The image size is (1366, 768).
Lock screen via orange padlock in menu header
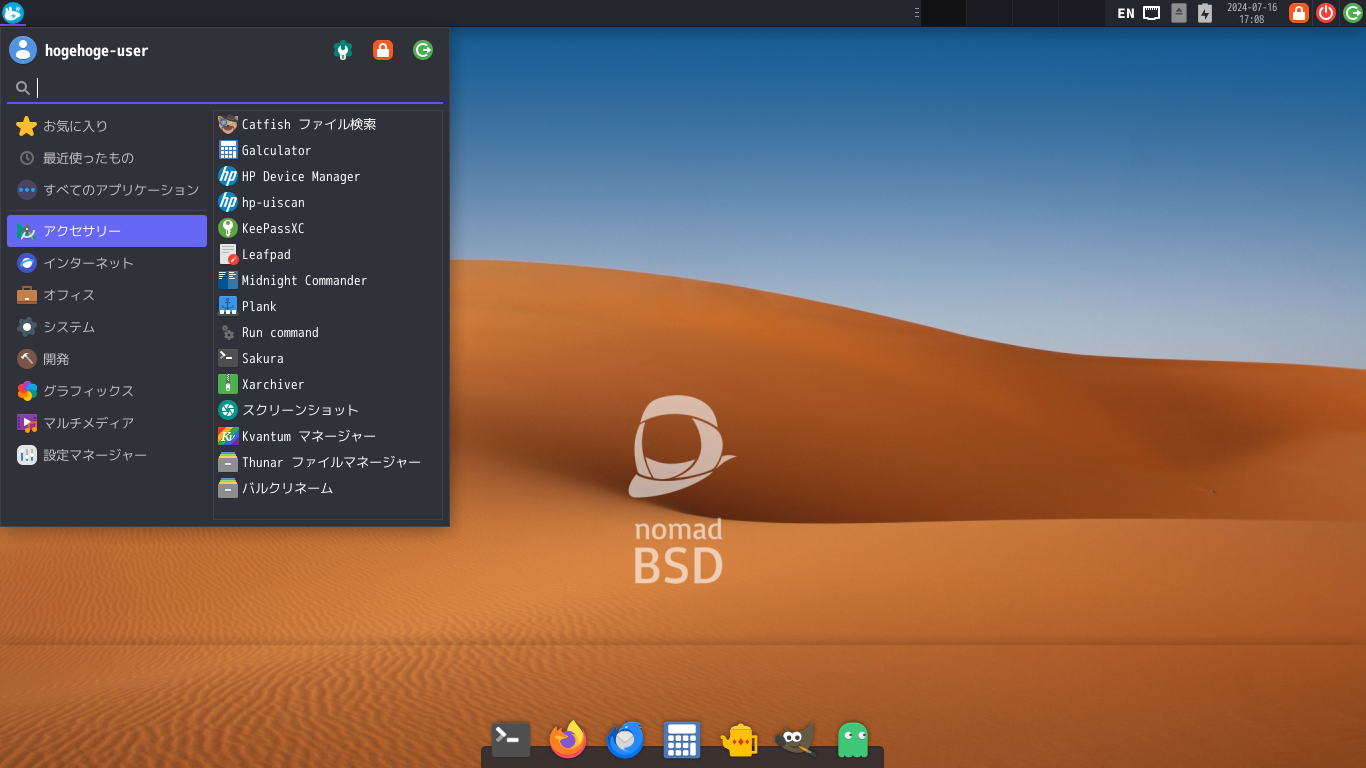pyautogui.click(x=383, y=50)
